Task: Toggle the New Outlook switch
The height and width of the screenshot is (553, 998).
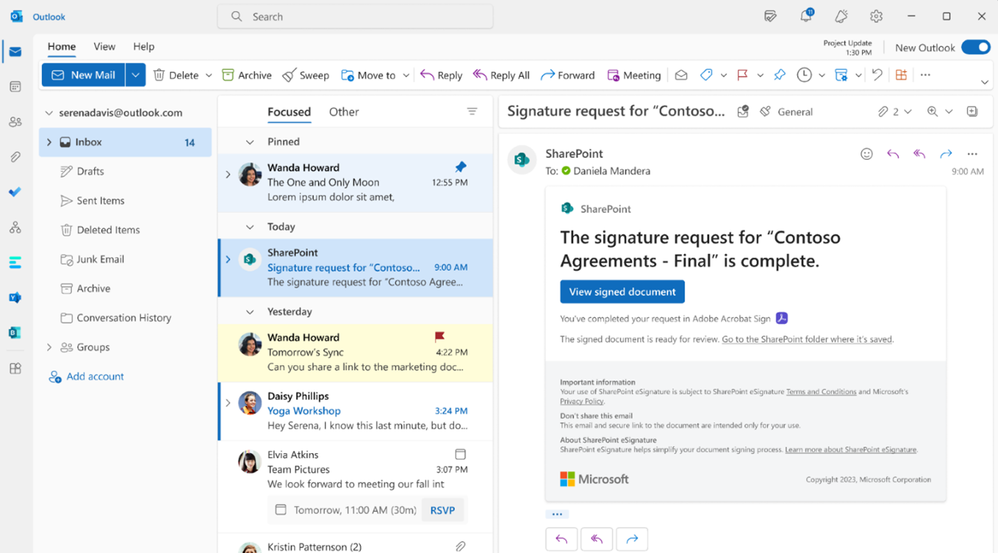Action: click(x=975, y=47)
